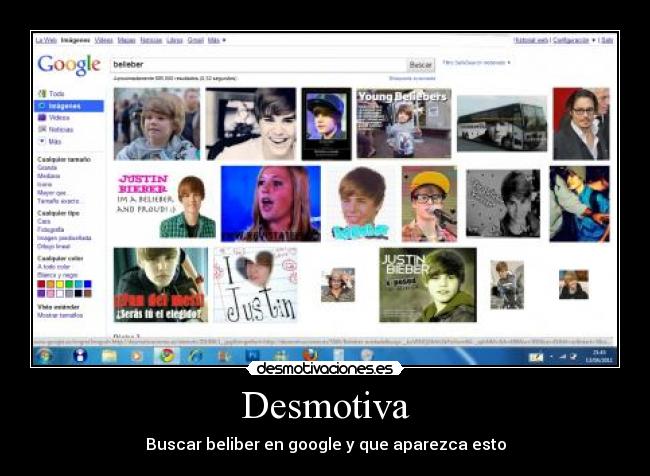Open the handwritten I heart Justin thumbnail
Image resolution: width=650 pixels, height=476 pixels.
point(255,285)
